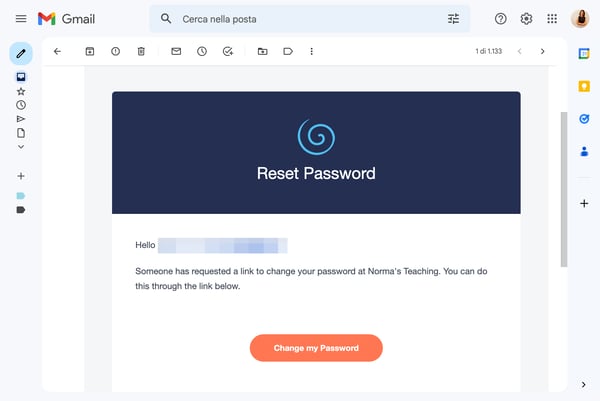Go back to inbox arrow
The image size is (600, 401).
(x=57, y=51)
